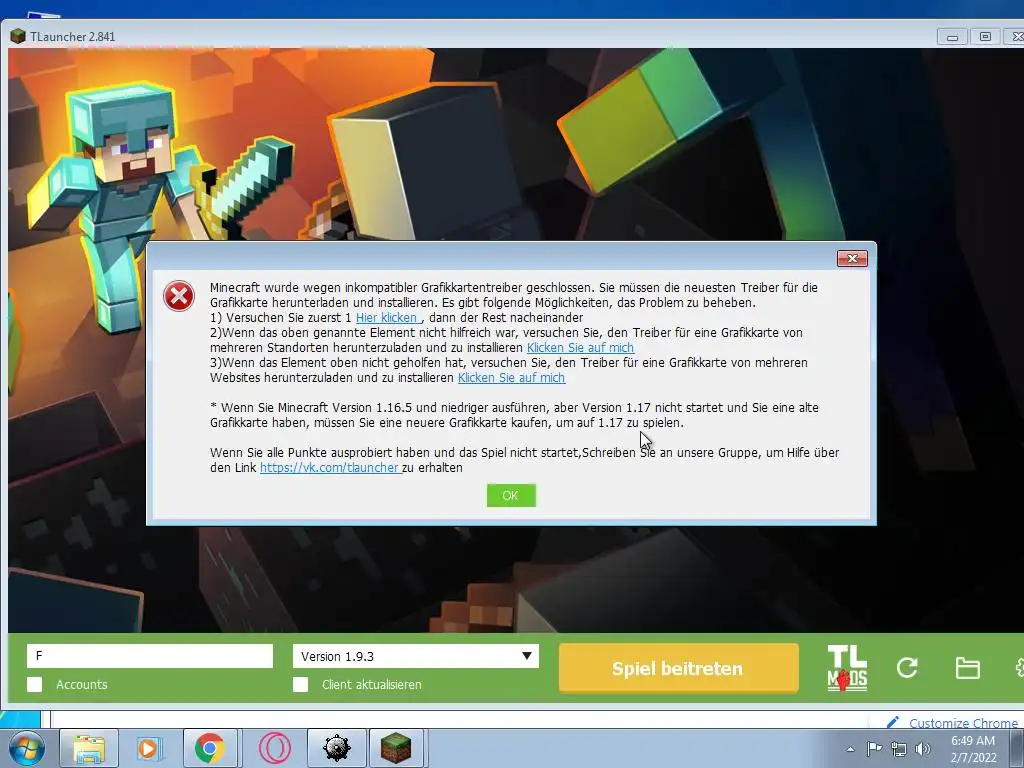Close the error dialog with red X
This screenshot has width=1024, height=768.
click(852, 259)
